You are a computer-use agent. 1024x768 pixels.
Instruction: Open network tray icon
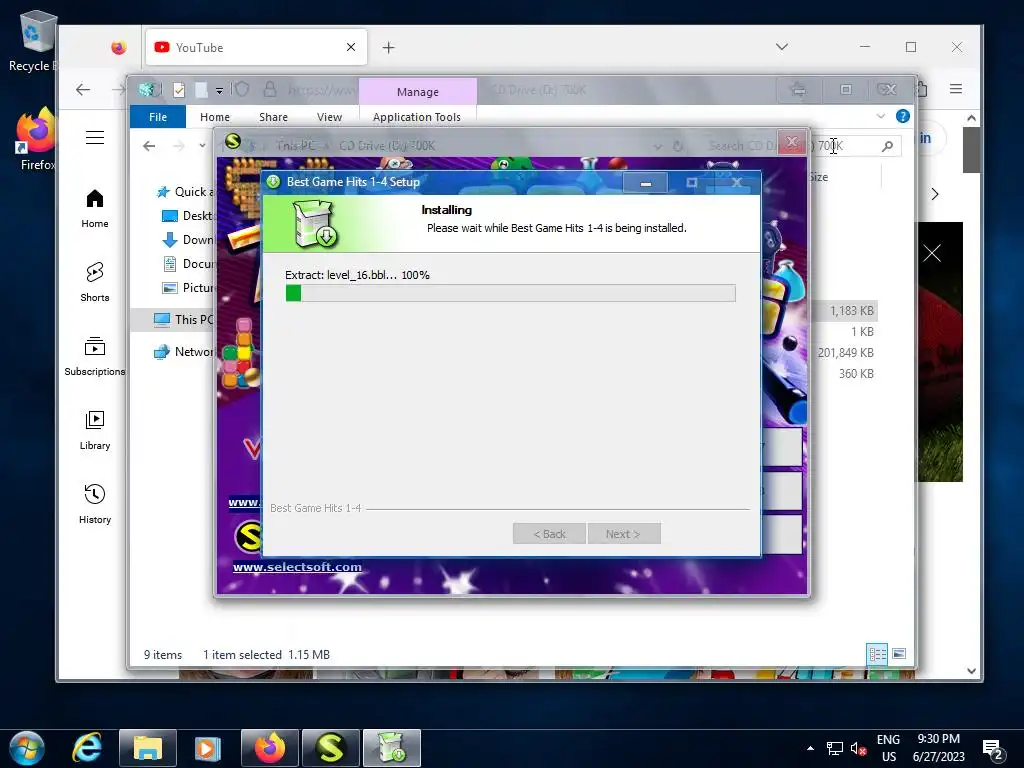pyautogui.click(x=835, y=748)
